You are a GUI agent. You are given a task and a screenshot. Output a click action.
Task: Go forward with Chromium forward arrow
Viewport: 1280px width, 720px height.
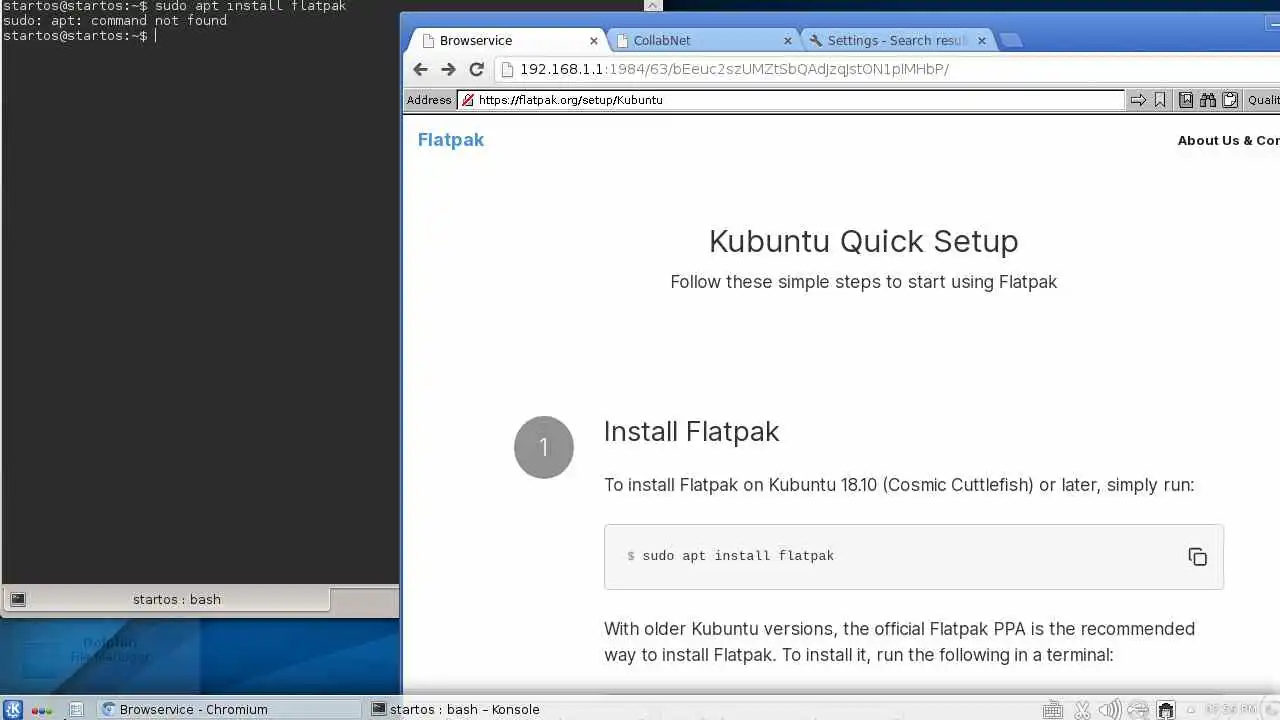point(448,69)
